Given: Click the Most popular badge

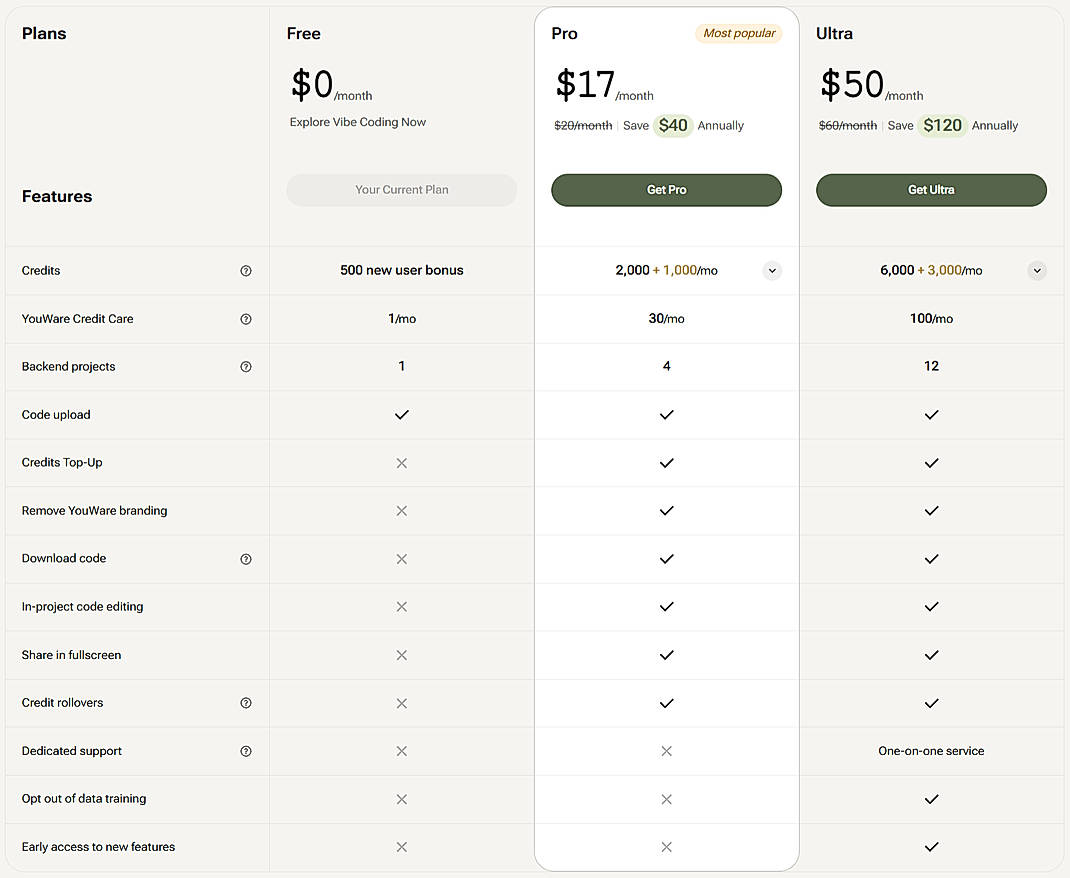Looking at the screenshot, I should tap(739, 33).
